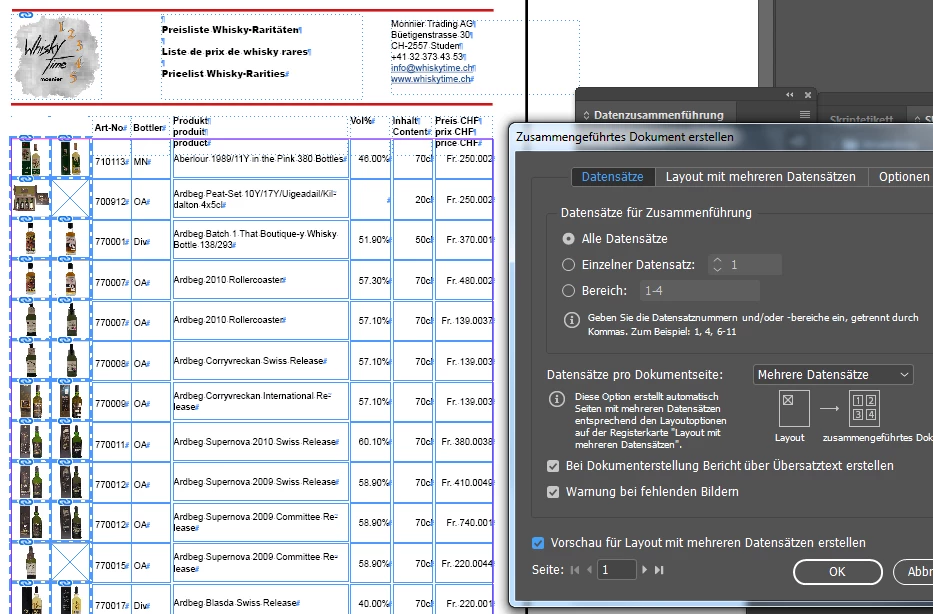Click 'Aberlour 1989/11Y in the Pink' product cell
Screen dimensions: 933x614
pos(260,159)
